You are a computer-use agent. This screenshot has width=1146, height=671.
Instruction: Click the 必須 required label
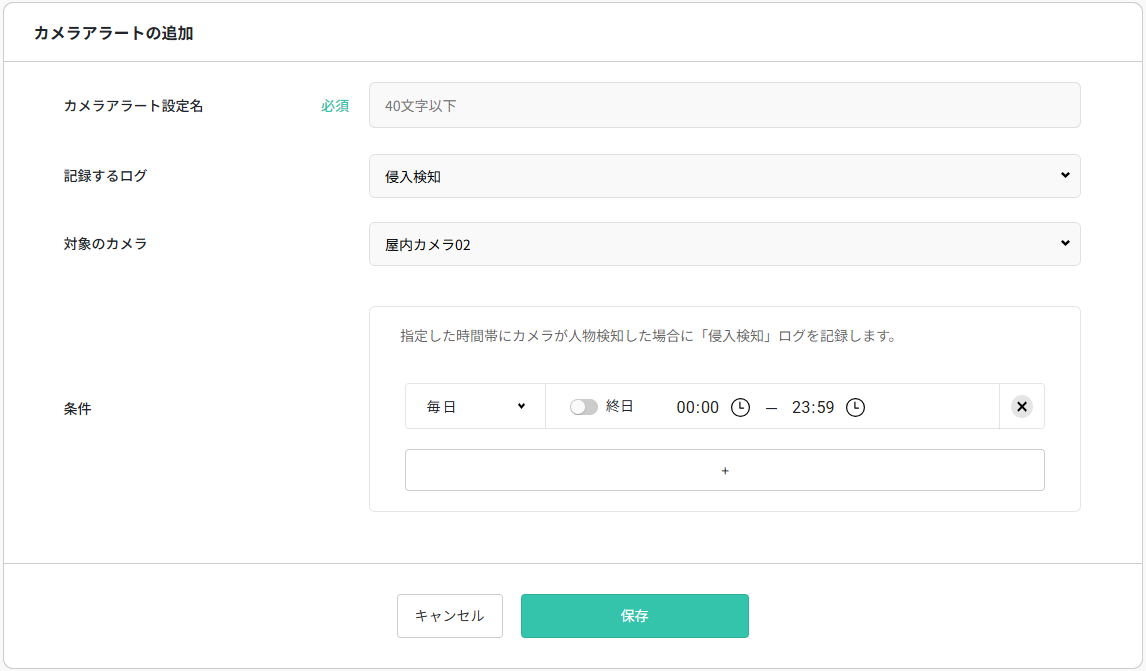point(334,105)
